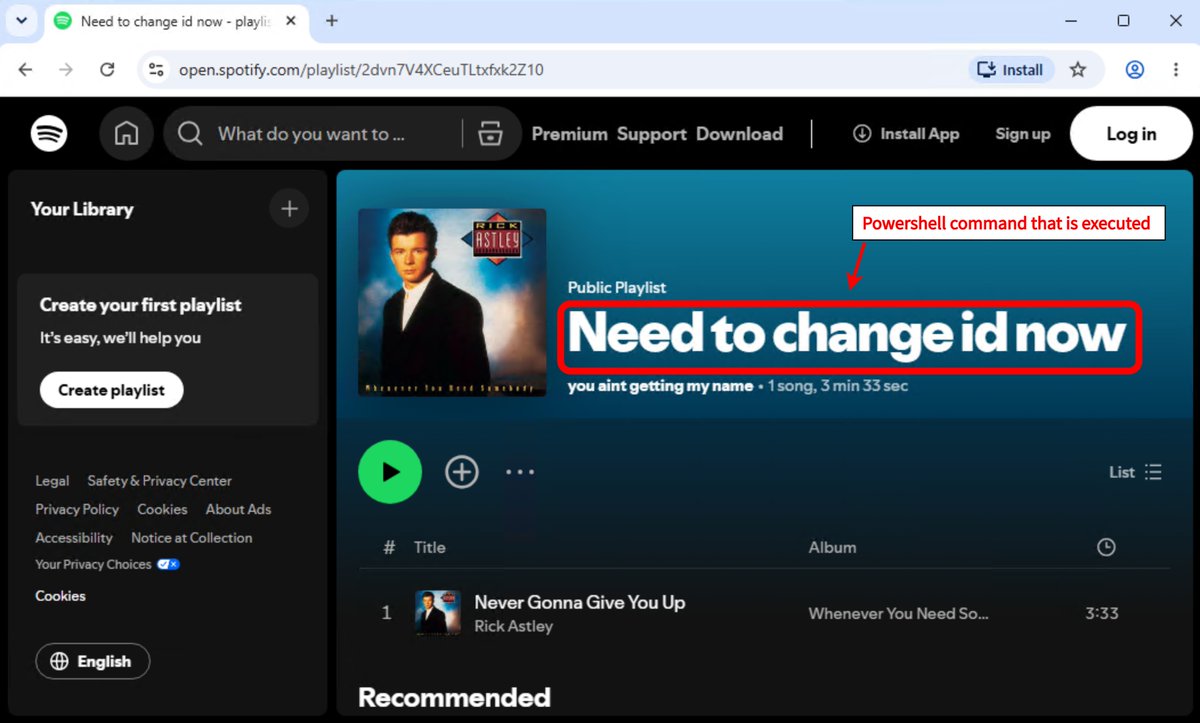Click the globe icon on English button
Screen dimensions: 1200x723
(60, 661)
